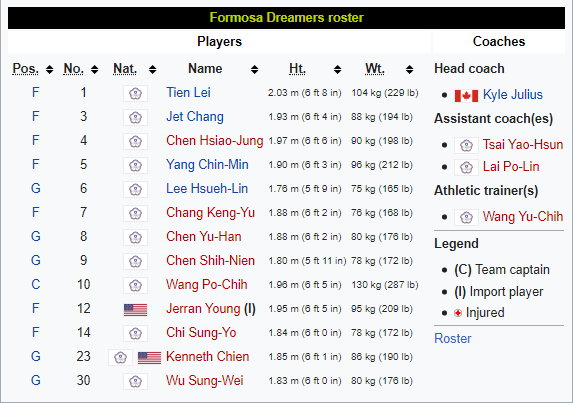Sort roster by Ht. height column
Image resolution: width=573 pixels, height=403 pixels.
[x=337, y=69]
